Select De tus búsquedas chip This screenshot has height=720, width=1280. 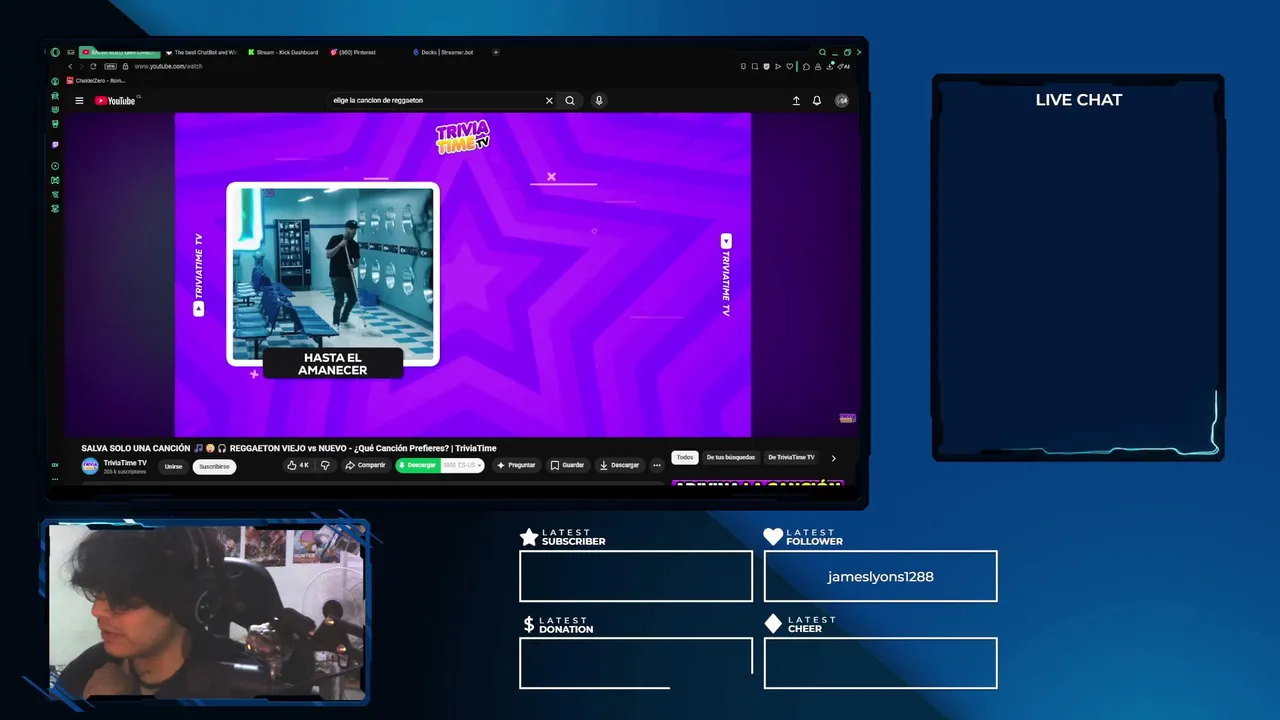(731, 457)
